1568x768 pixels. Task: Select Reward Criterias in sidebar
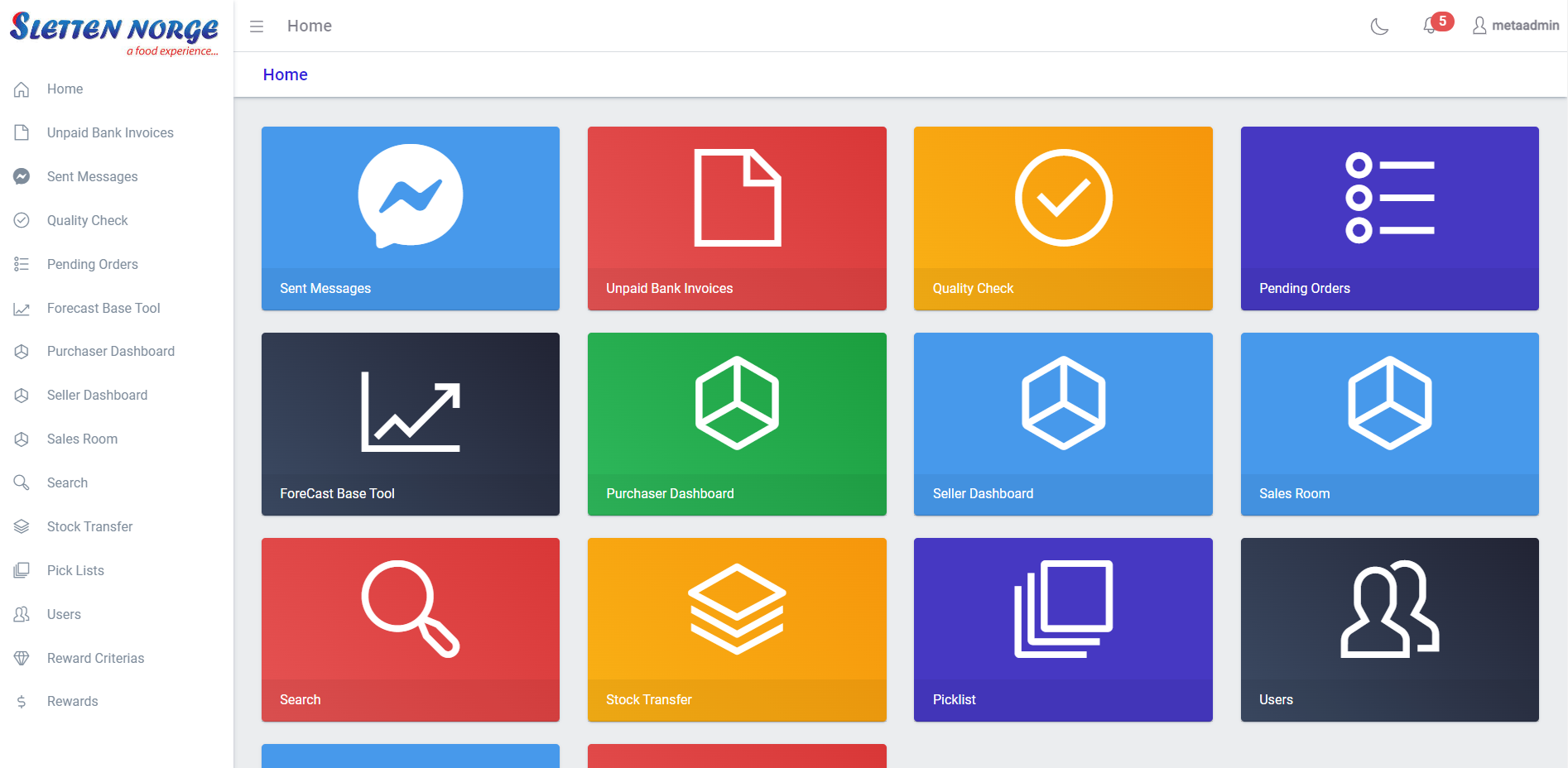96,658
